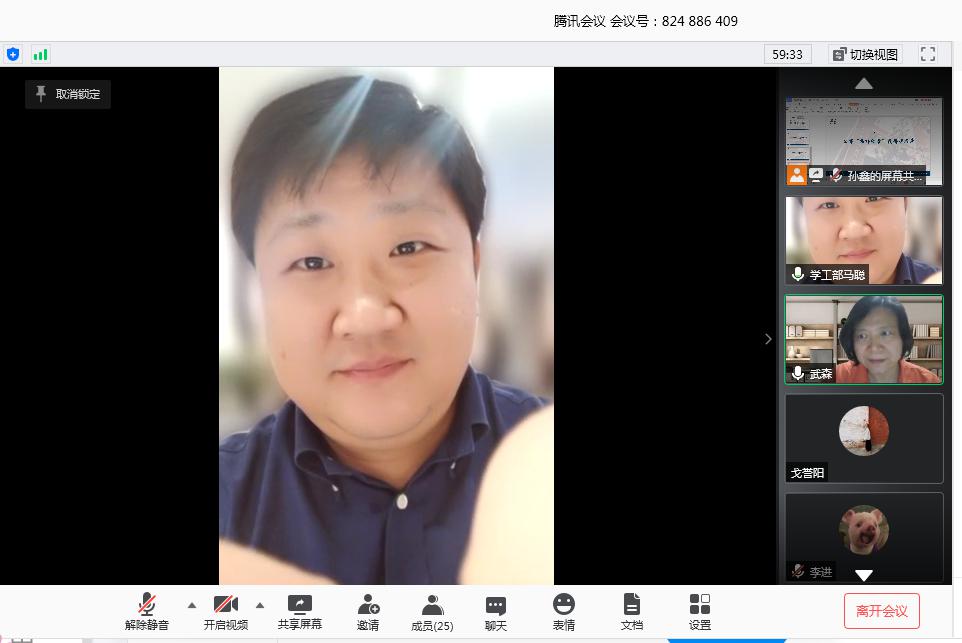
Task: Open the 文档 documents icon
Action: (632, 611)
